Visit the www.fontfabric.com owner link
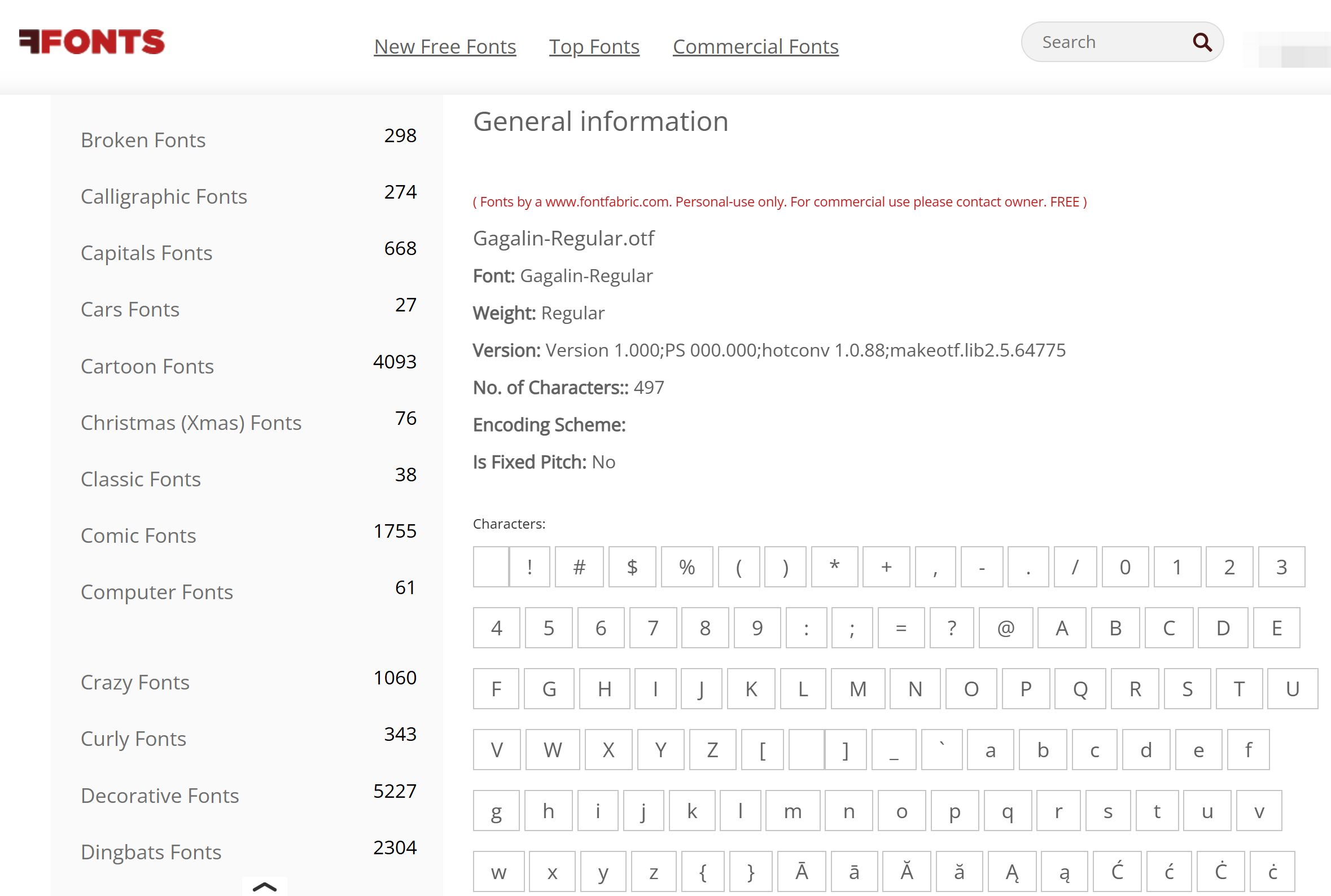1331x896 pixels. tap(606, 201)
